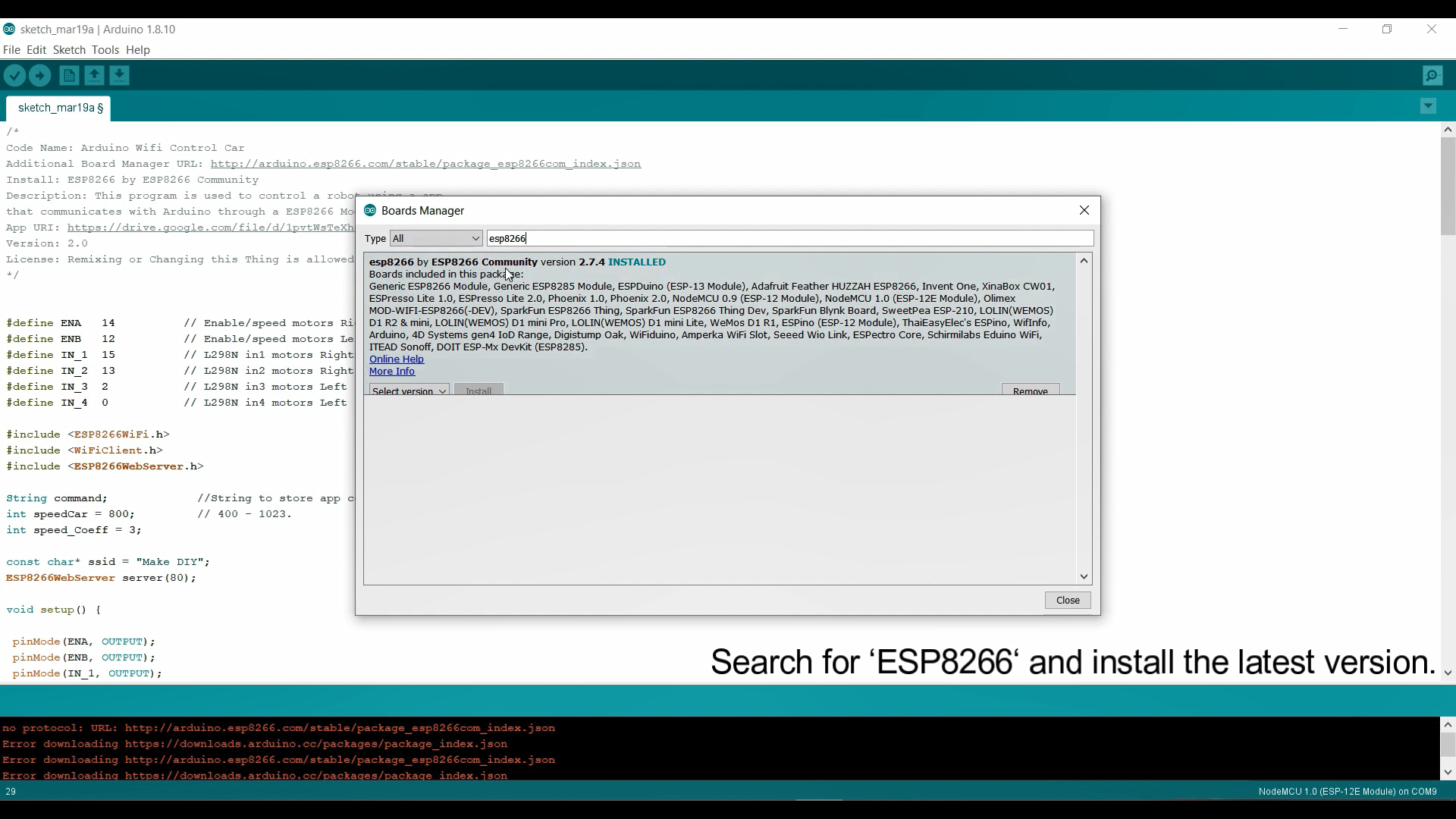Open the Serial Monitor icon at top right
Image resolution: width=1456 pixels, height=819 pixels.
coord(1433,75)
